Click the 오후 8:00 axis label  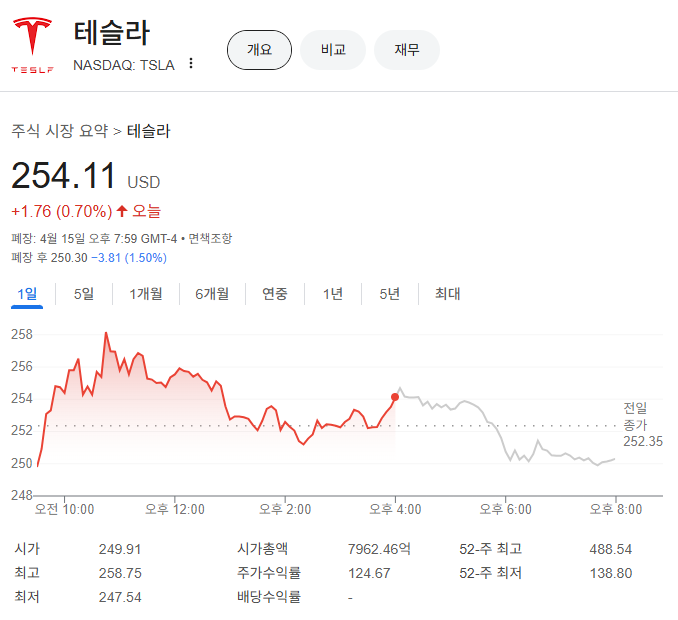coord(616,509)
